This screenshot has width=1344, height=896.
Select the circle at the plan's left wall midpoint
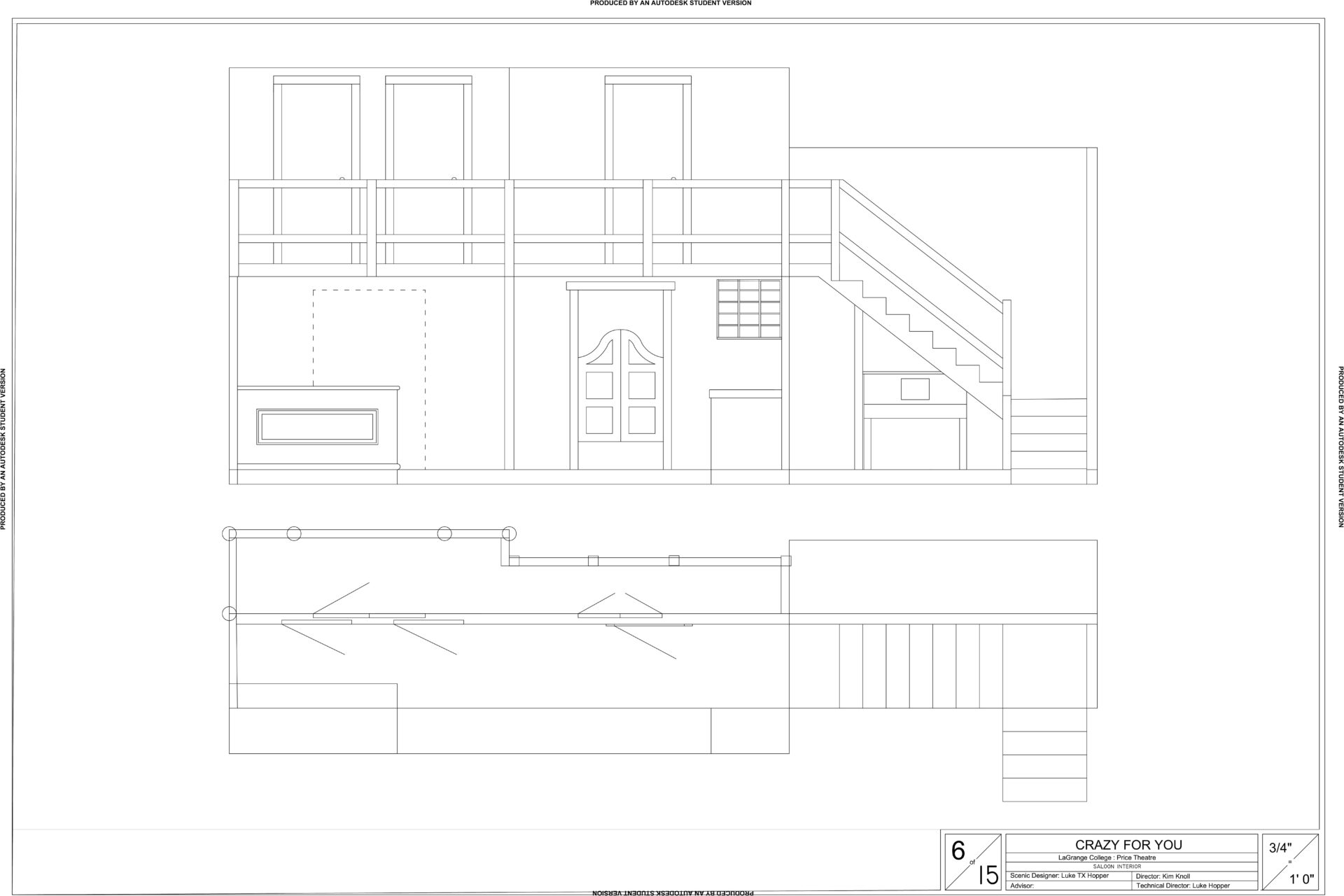point(229,614)
